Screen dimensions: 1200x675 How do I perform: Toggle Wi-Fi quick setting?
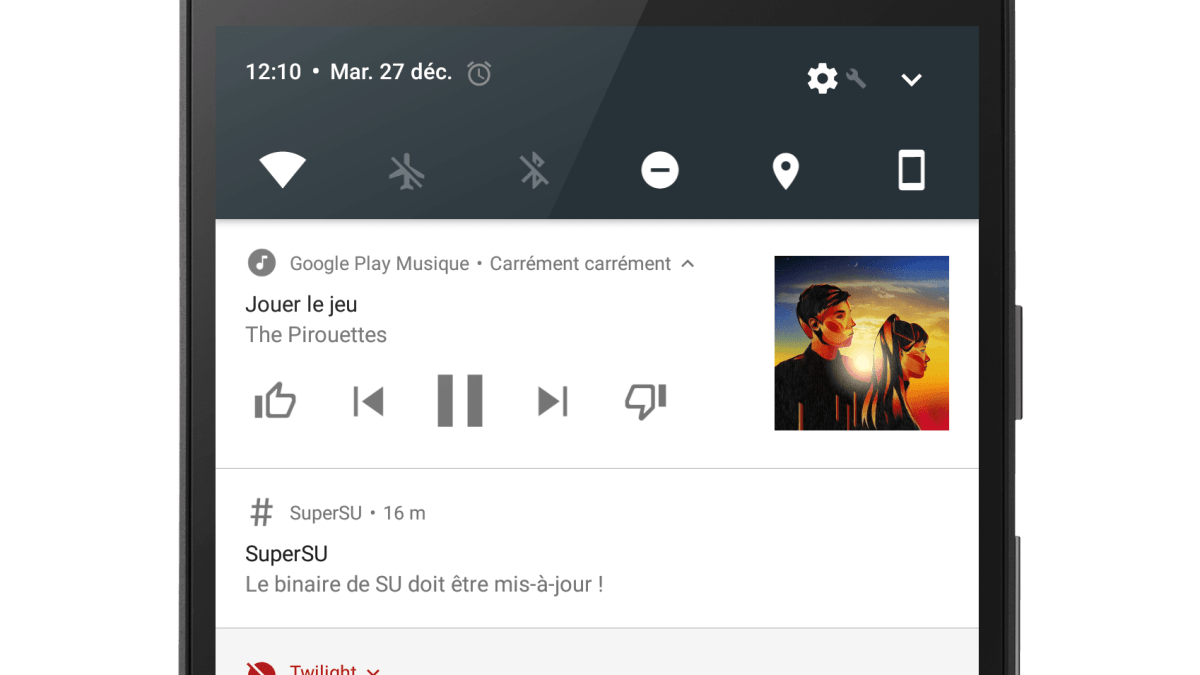pos(283,171)
